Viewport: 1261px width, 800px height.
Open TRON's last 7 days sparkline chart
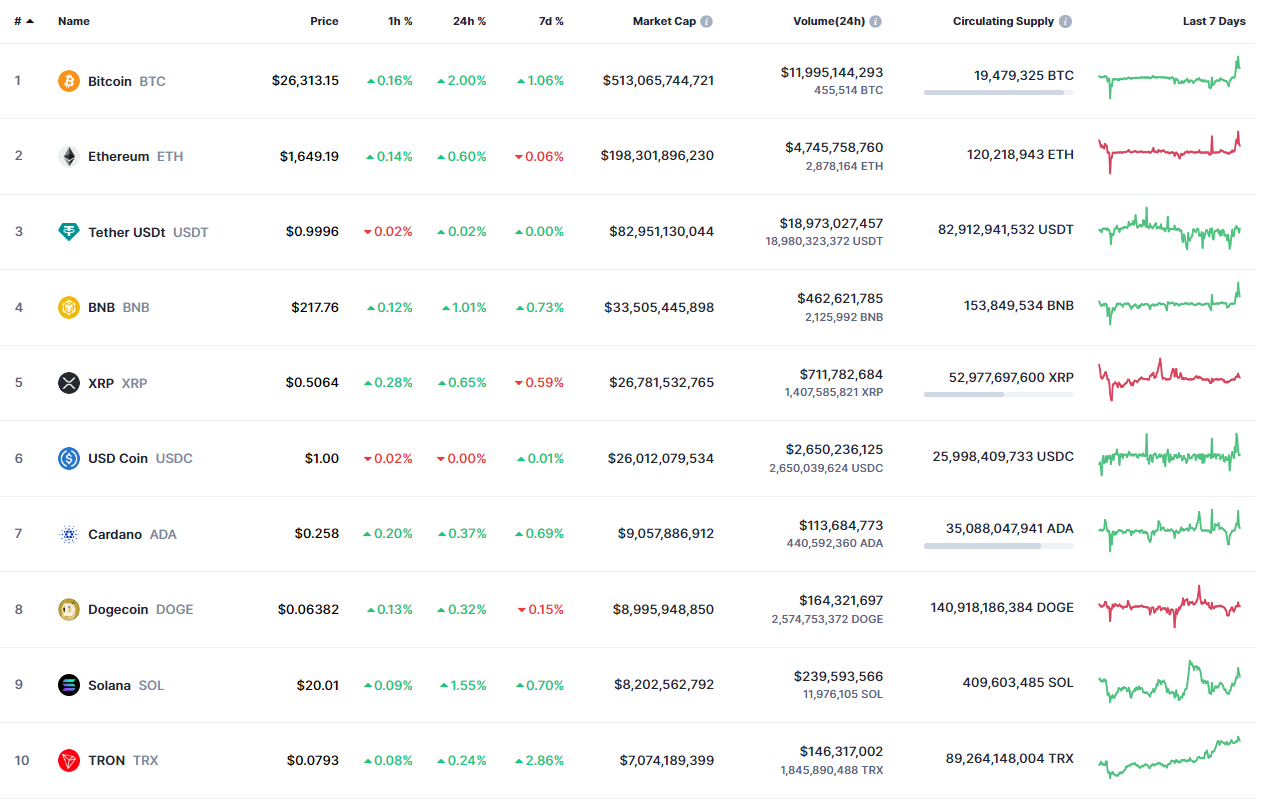(1169, 758)
